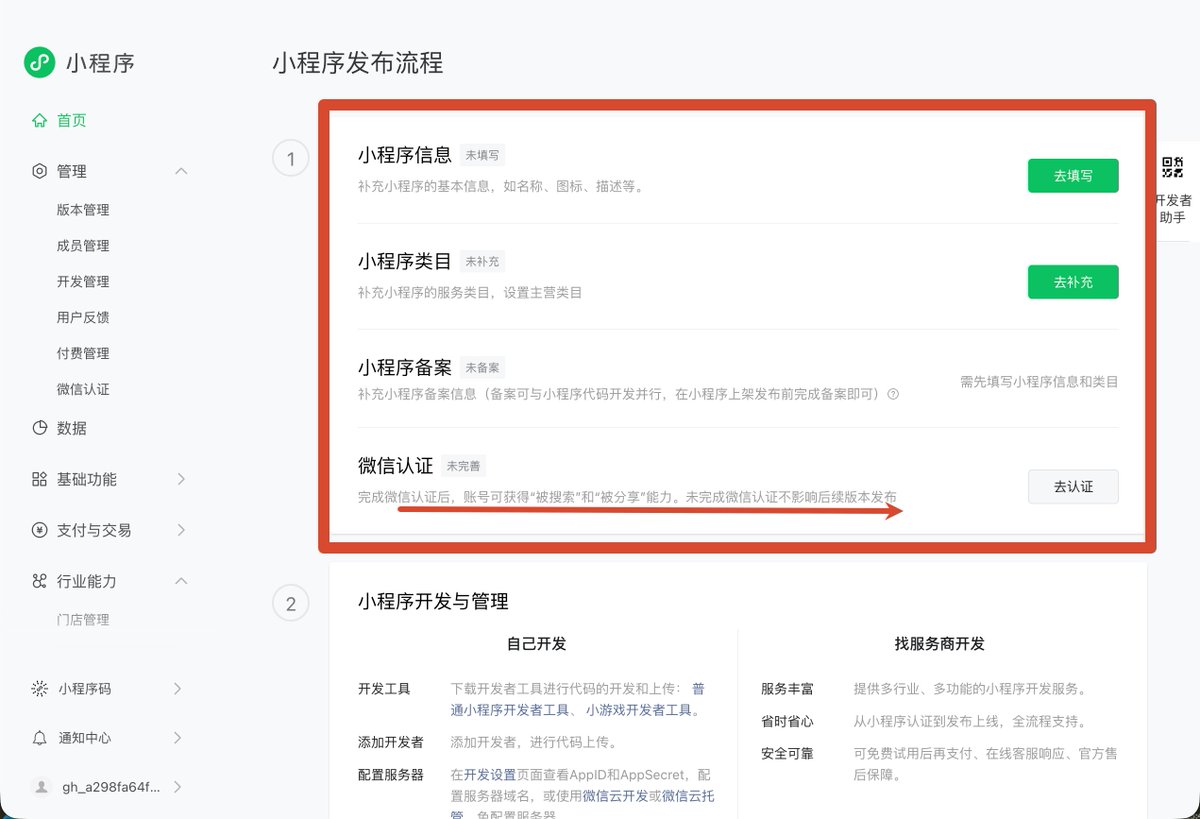Image resolution: width=1200 pixels, height=819 pixels.
Task: Click the 基础功能 grid icon
Action: point(39,479)
